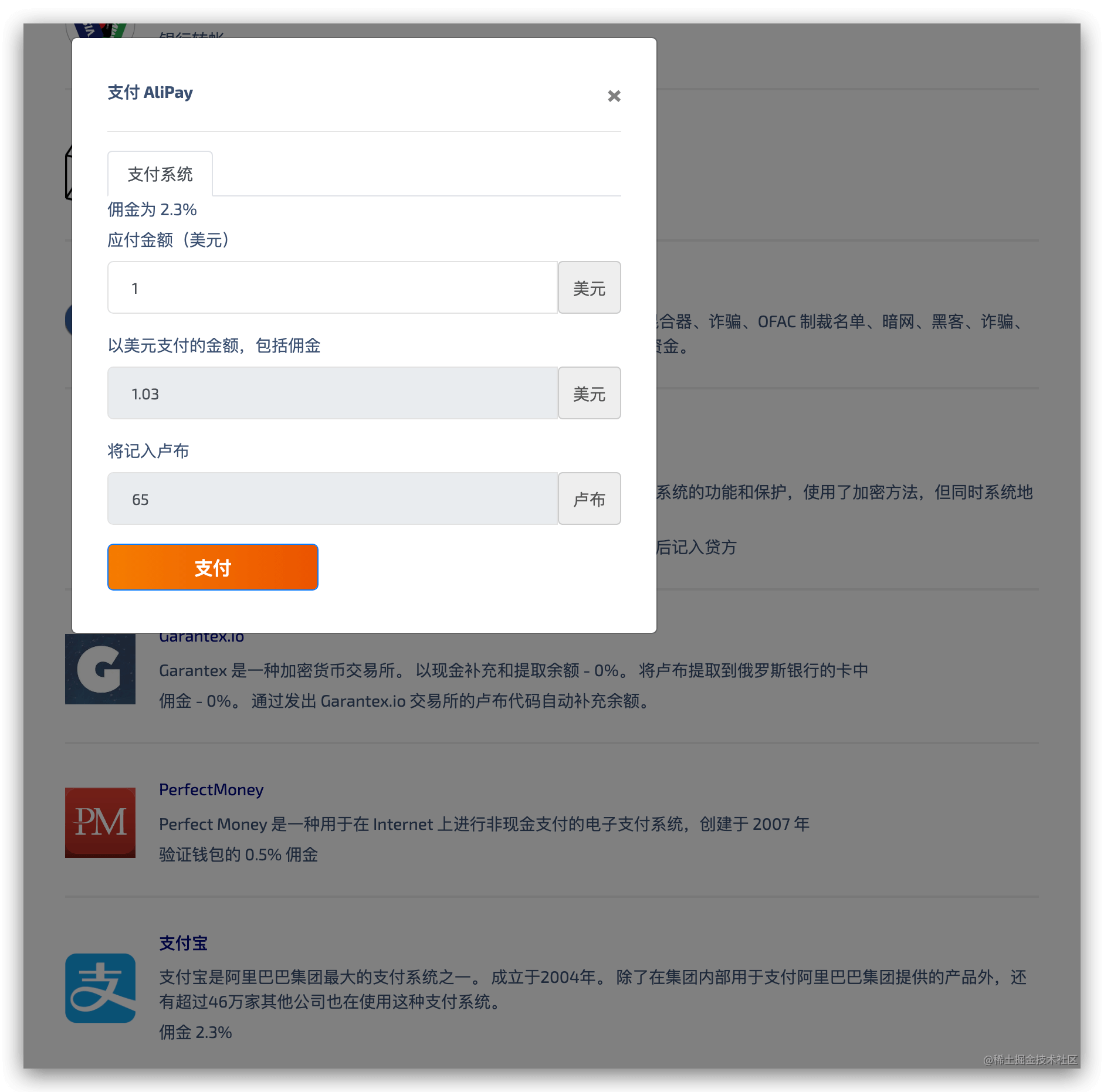Click the PerfectMoney PM logo

(100, 823)
